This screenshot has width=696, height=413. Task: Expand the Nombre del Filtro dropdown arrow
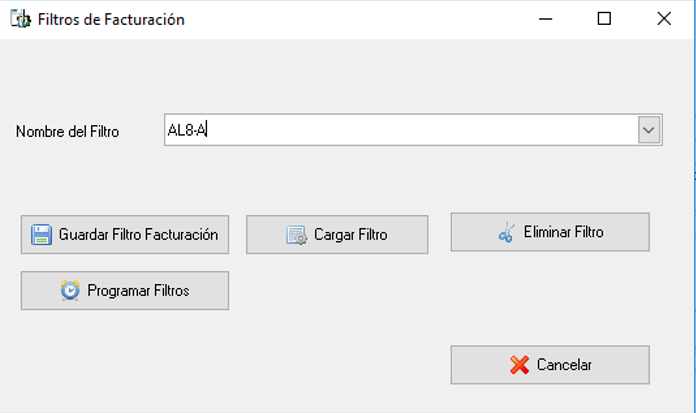pos(649,130)
